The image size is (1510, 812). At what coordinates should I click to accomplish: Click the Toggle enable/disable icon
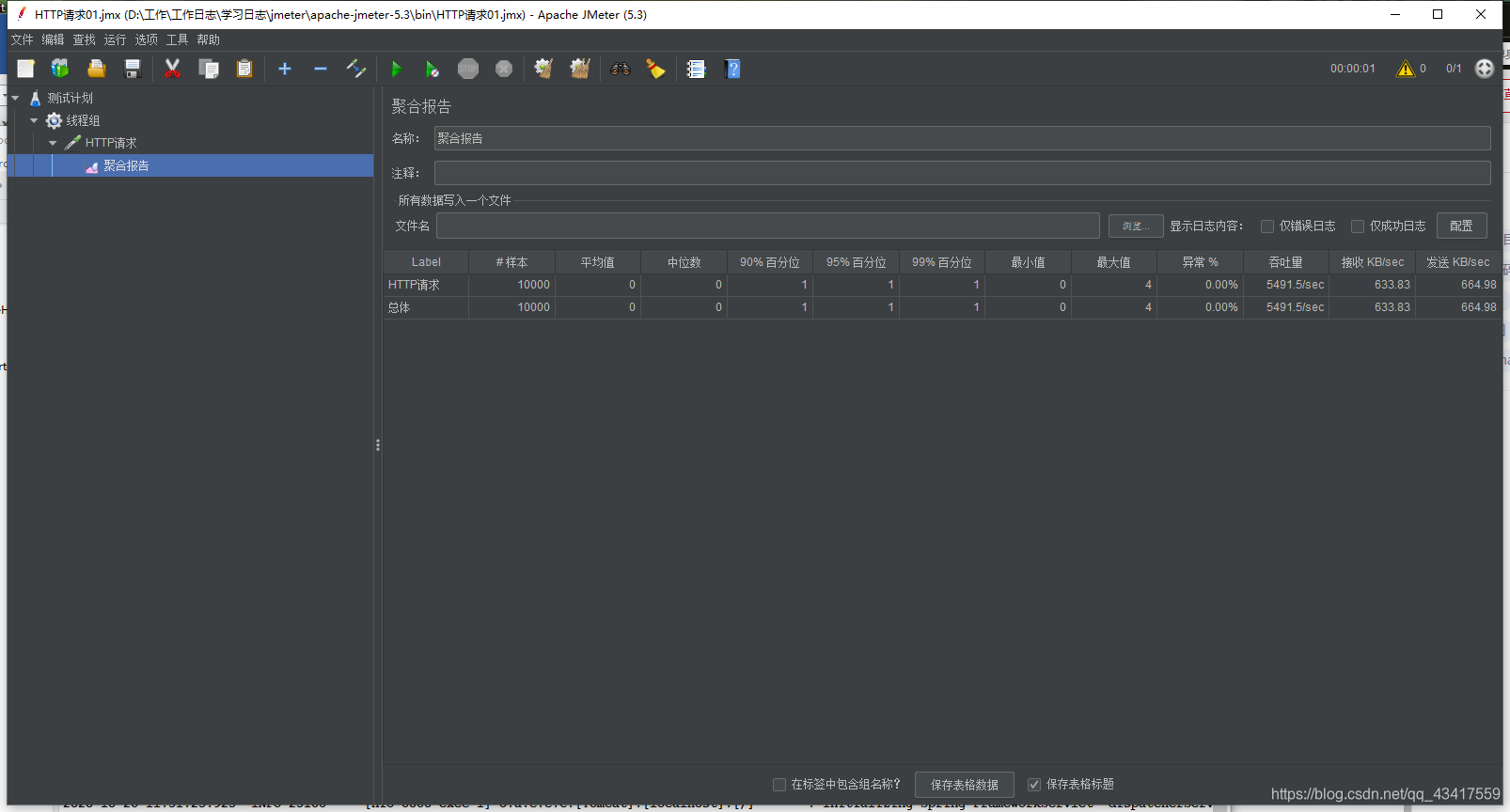pyautogui.click(x=356, y=69)
